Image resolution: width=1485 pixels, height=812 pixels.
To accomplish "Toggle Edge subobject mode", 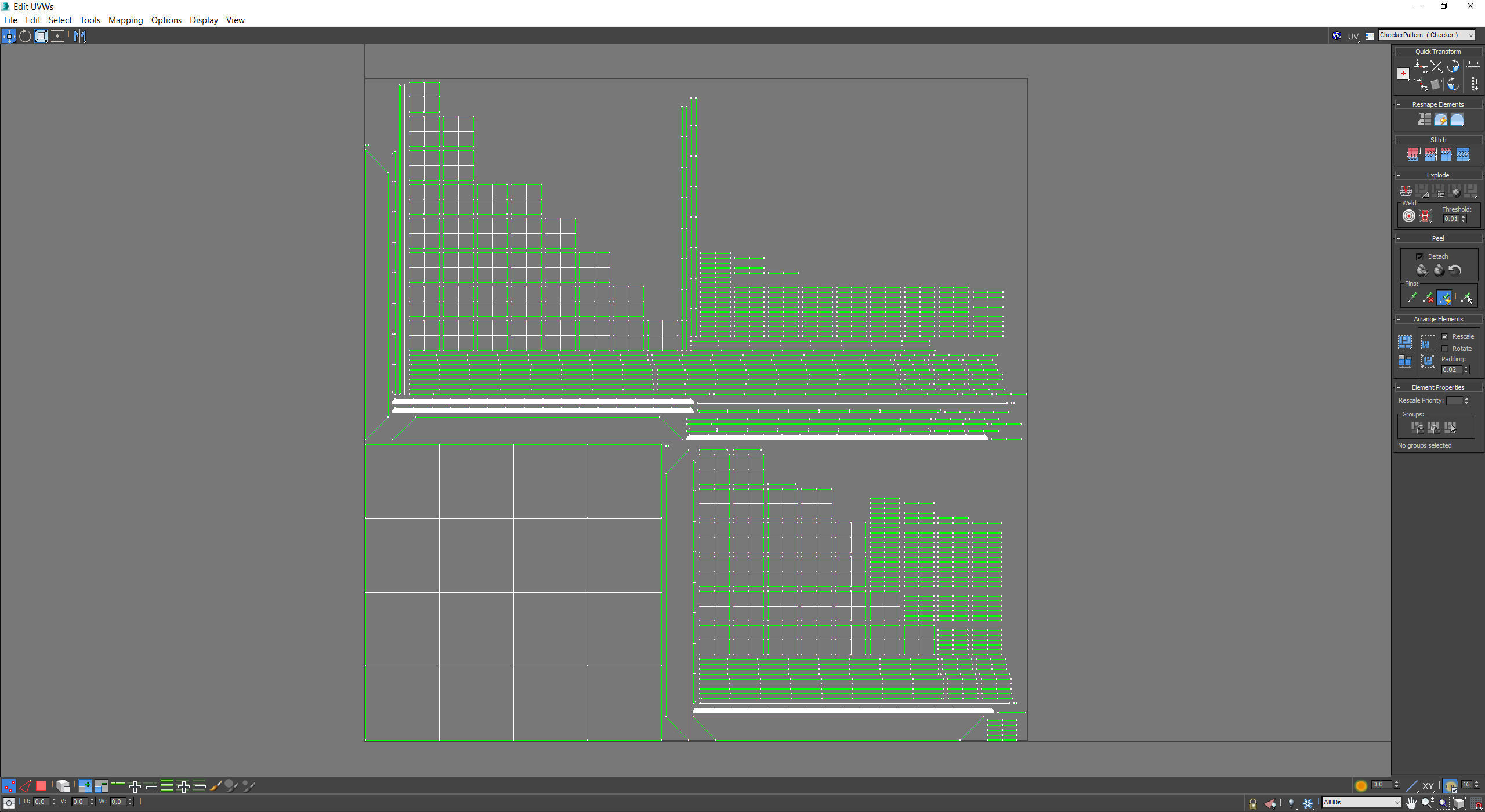I will coord(25,786).
